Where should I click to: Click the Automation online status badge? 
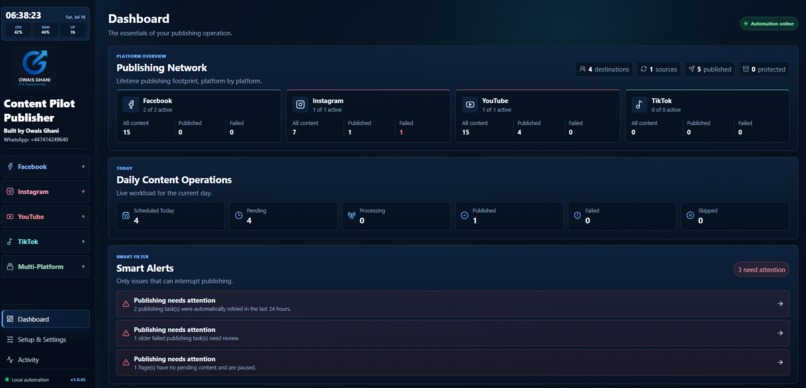769,24
